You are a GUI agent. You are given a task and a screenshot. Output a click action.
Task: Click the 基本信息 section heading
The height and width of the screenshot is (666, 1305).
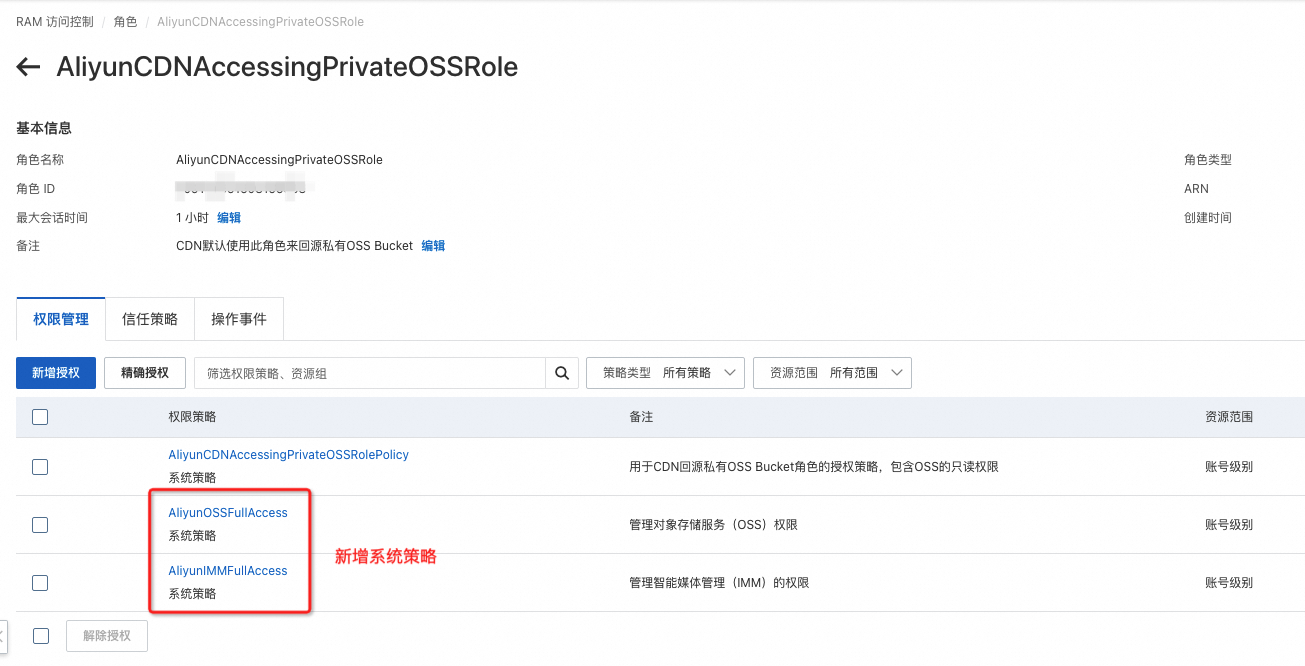[x=44, y=128]
